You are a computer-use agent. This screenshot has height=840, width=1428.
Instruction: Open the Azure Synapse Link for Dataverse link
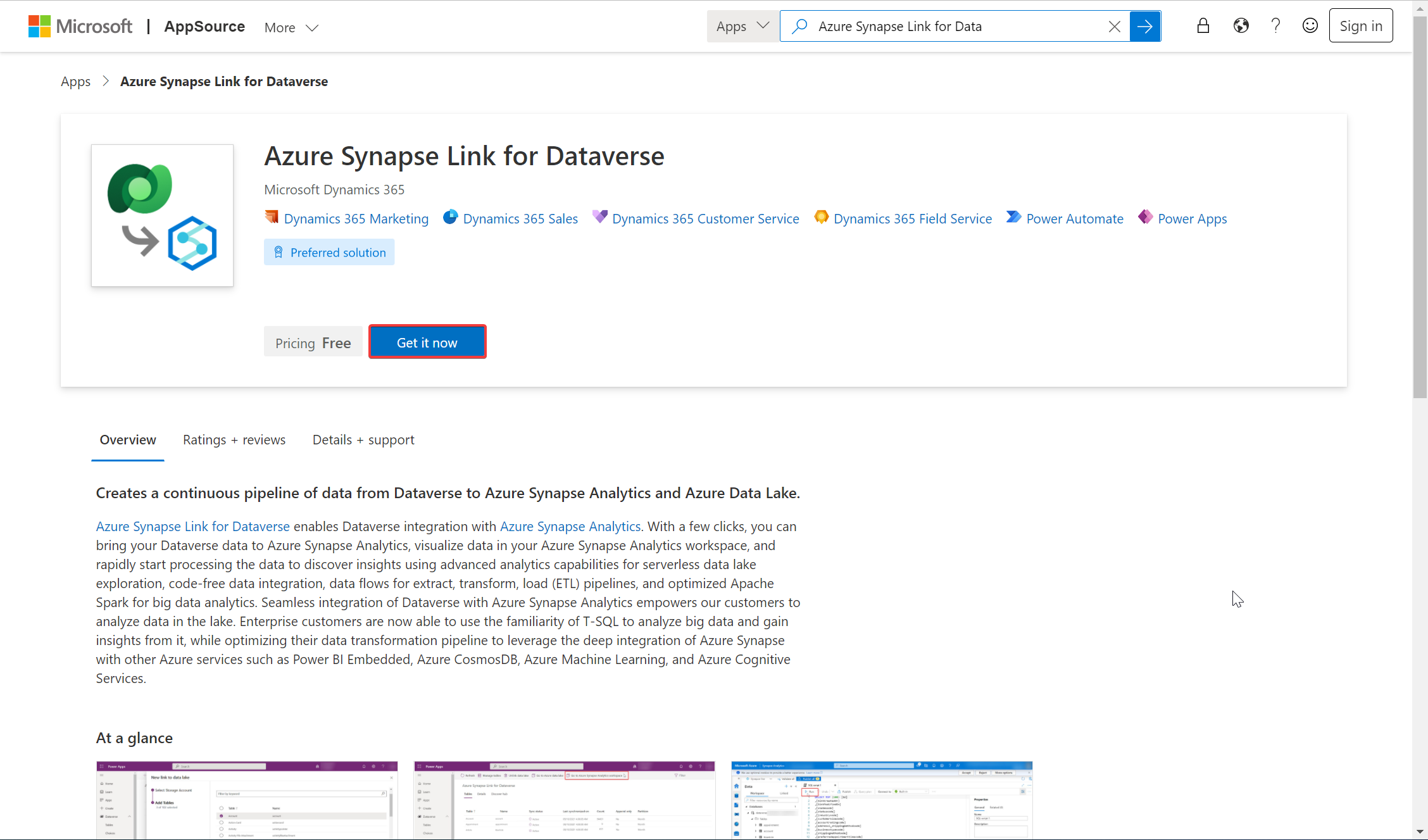click(x=192, y=526)
